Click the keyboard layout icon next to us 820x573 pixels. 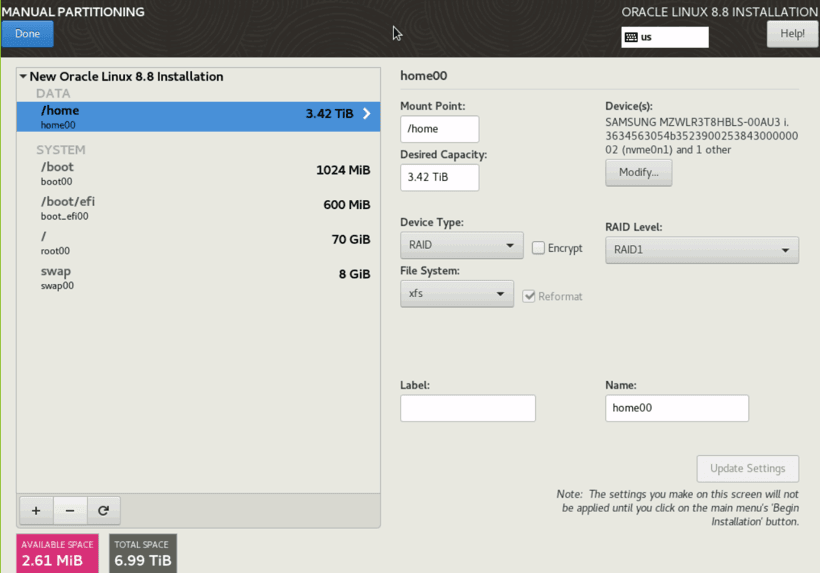[631, 37]
